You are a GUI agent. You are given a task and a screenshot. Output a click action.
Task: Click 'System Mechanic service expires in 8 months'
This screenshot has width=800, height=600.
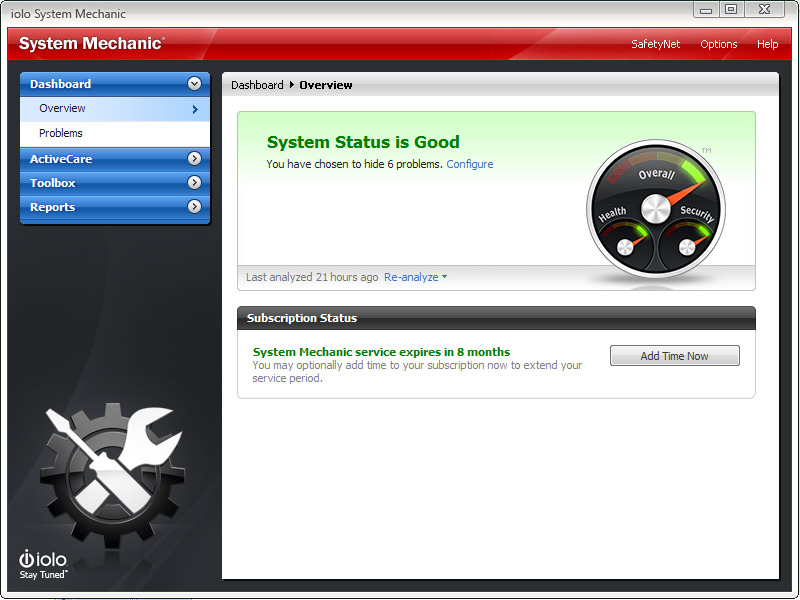[x=381, y=352]
